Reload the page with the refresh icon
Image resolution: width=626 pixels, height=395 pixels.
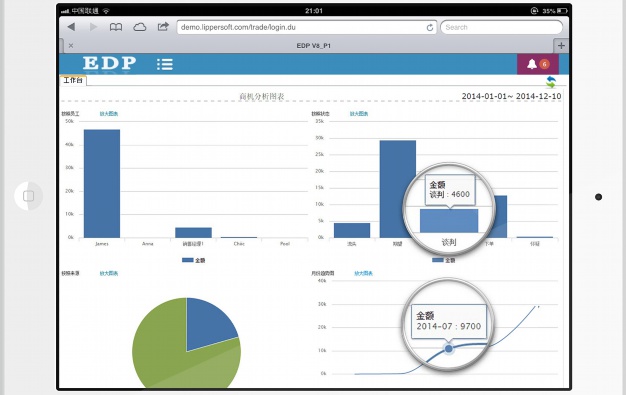(x=430, y=28)
